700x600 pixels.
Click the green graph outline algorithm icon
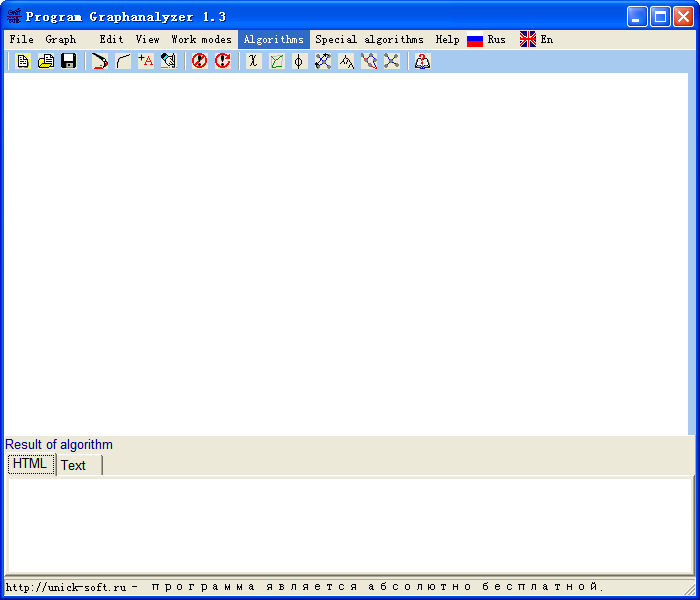tap(276, 61)
